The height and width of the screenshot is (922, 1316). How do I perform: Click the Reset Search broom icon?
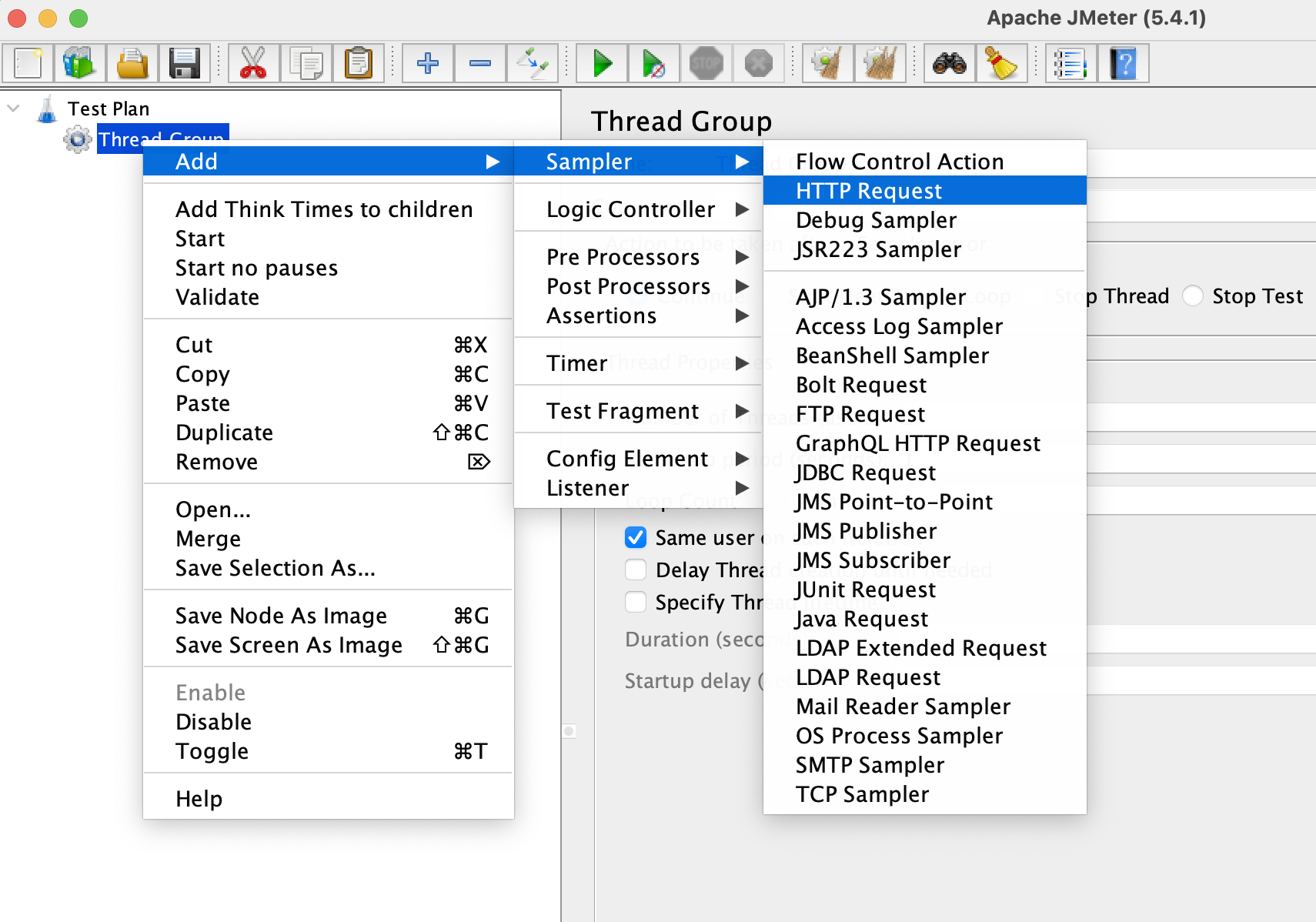point(1001,63)
